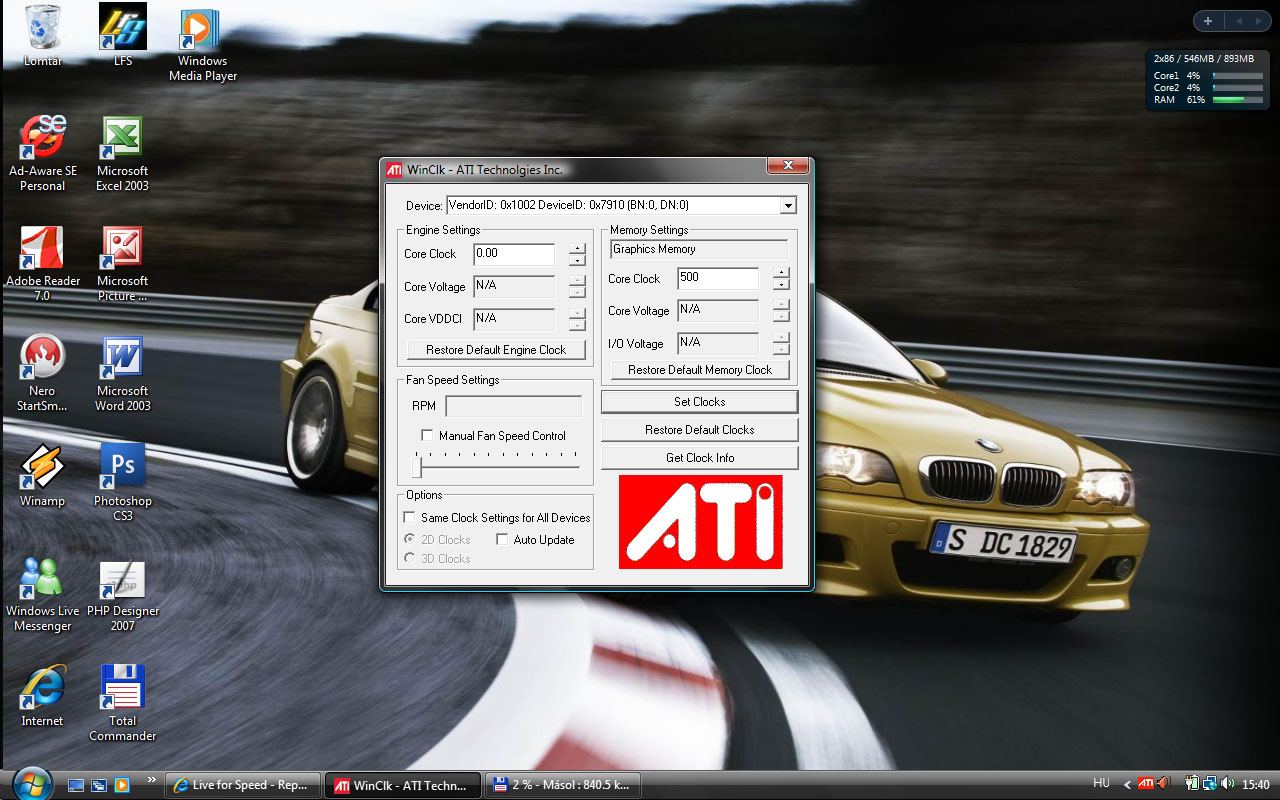The height and width of the screenshot is (800, 1280).
Task: Click the Winamp desktop icon
Action: (x=43, y=475)
